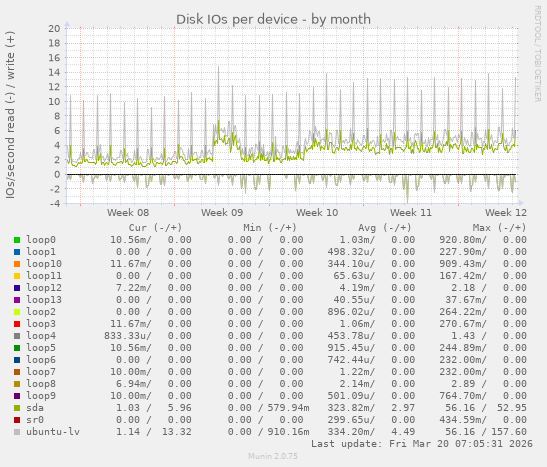Click the 'loop8' device label
547x467 pixels.
coord(41,384)
